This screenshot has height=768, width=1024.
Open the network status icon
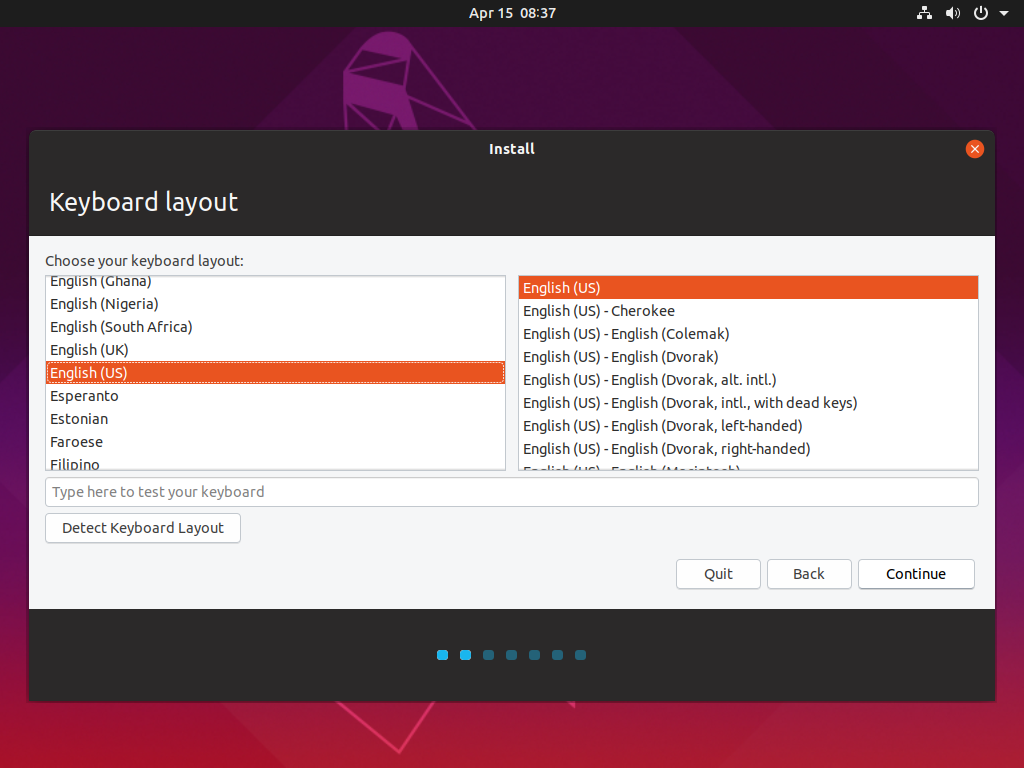[x=924, y=13]
